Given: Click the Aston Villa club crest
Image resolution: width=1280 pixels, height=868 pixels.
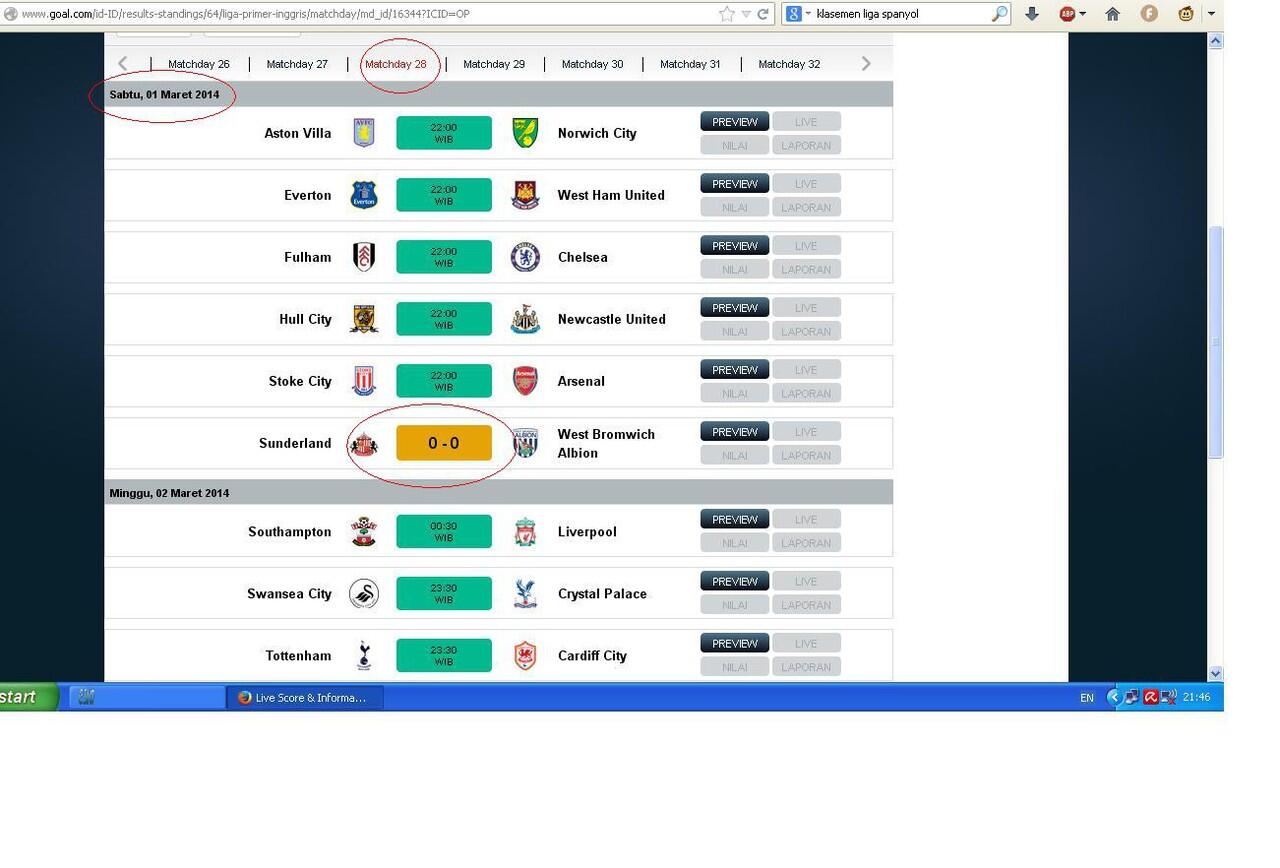Looking at the screenshot, I should 364,133.
